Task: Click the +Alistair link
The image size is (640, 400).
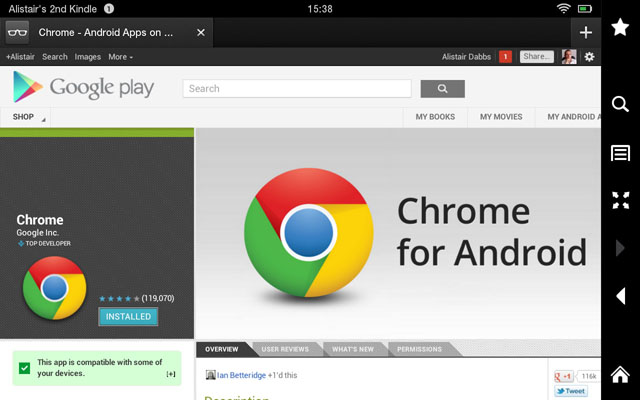Action: [20, 57]
